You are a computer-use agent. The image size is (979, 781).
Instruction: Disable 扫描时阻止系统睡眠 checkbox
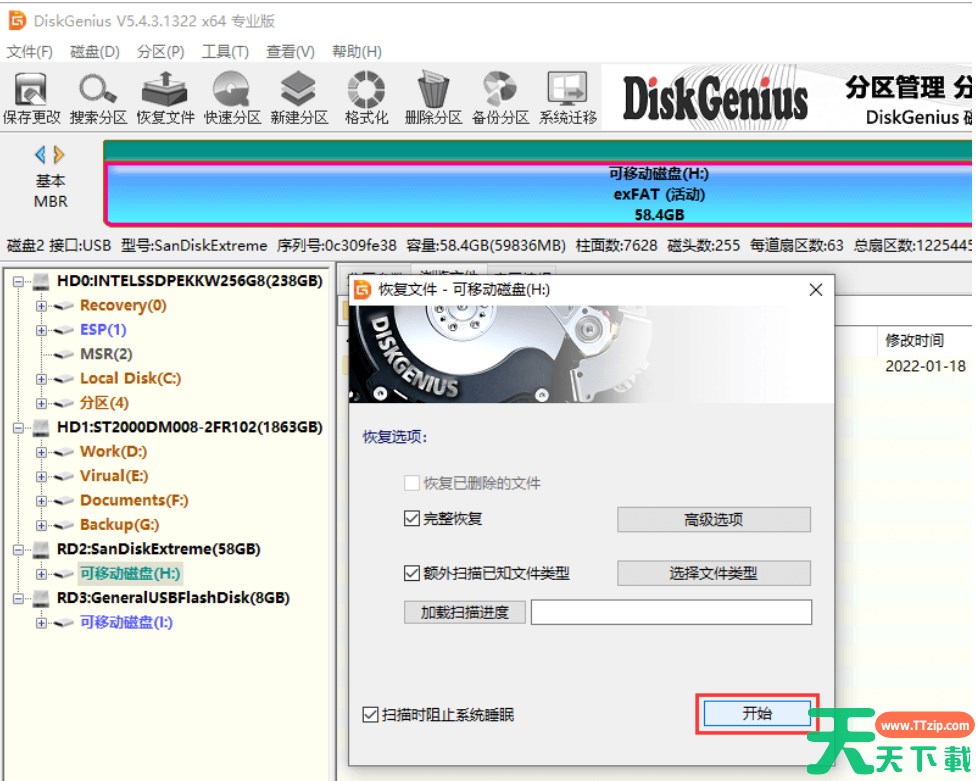coord(371,715)
